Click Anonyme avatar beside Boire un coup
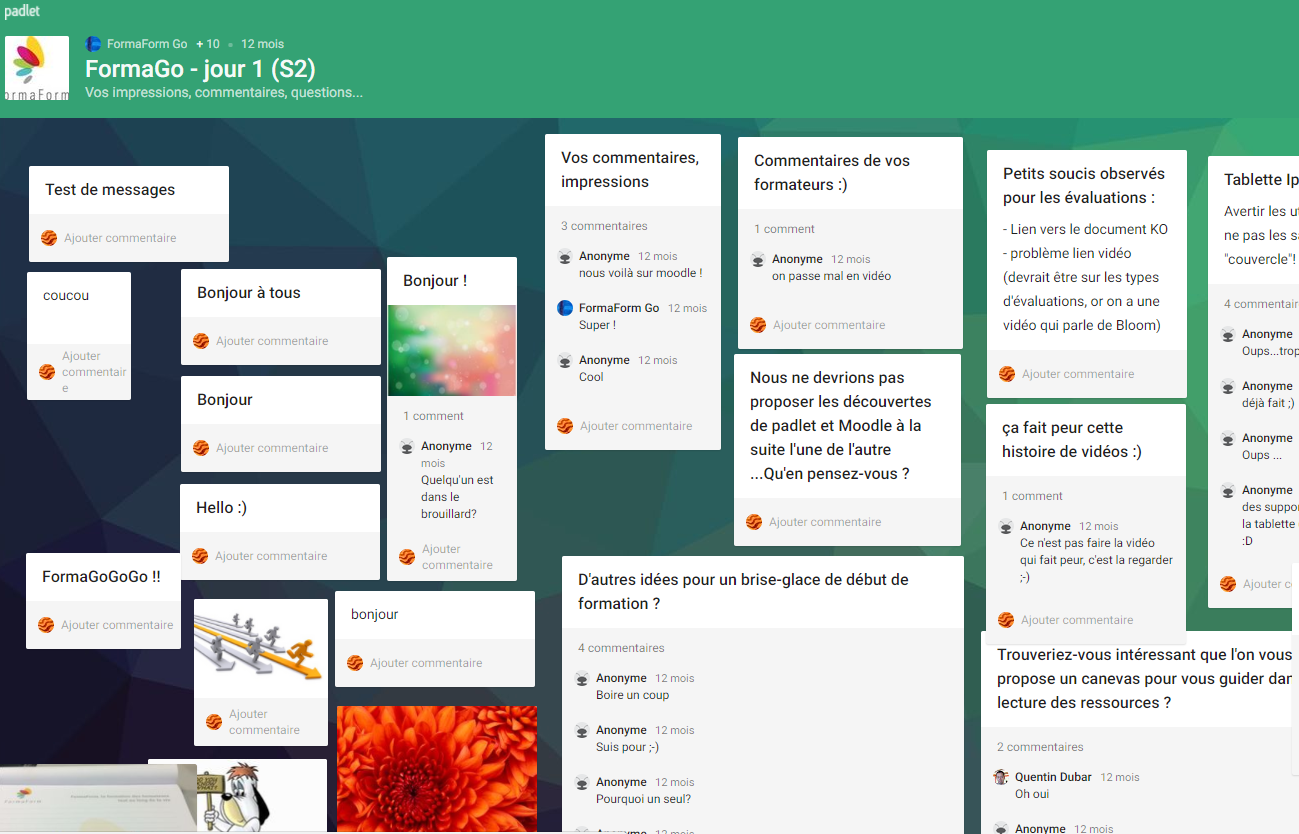Image resolution: width=1299 pixels, height=834 pixels. (x=582, y=679)
